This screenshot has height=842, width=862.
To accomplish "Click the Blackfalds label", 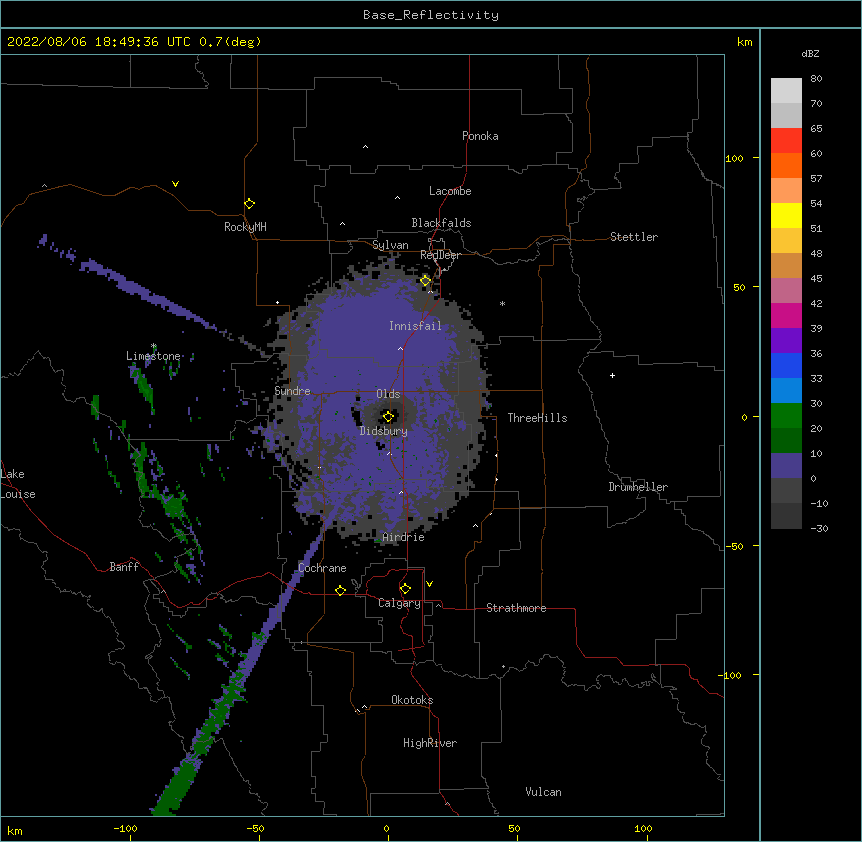I will click(x=441, y=223).
